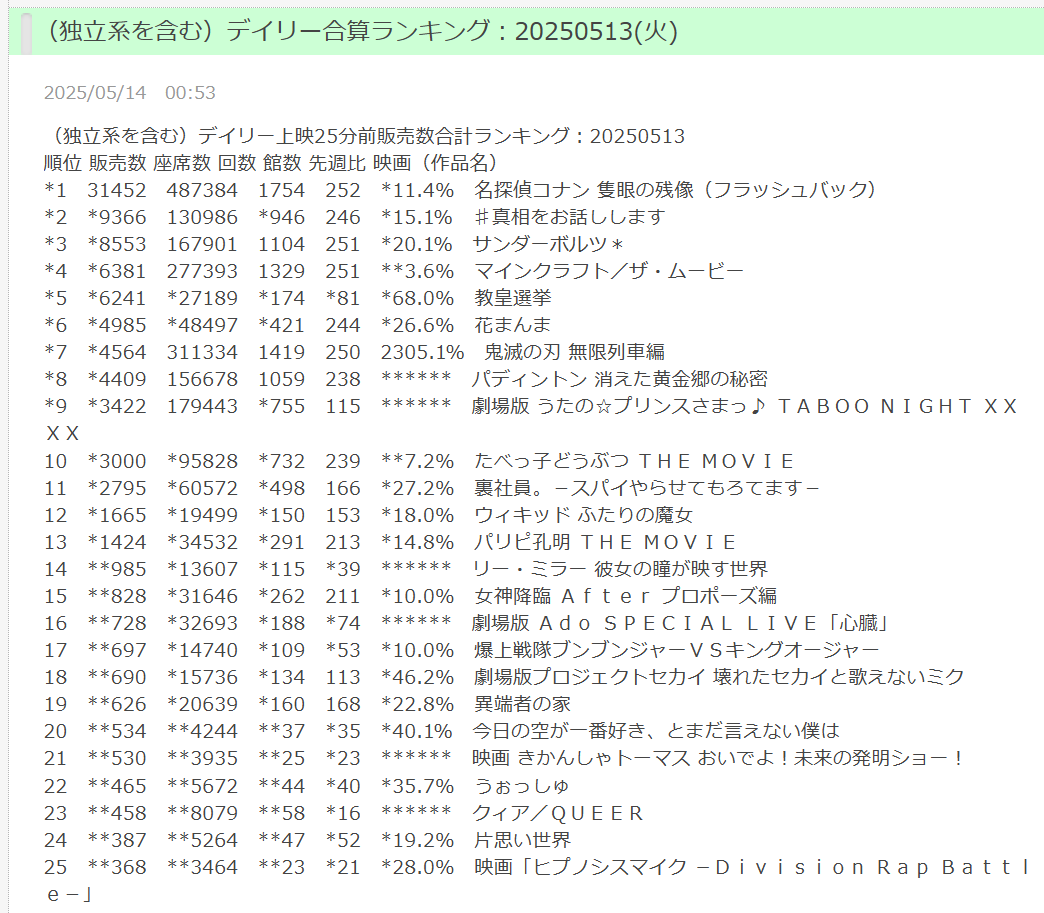The image size is (1044, 913).
Task: Select the percentage "*68.0%"
Action: (417, 298)
